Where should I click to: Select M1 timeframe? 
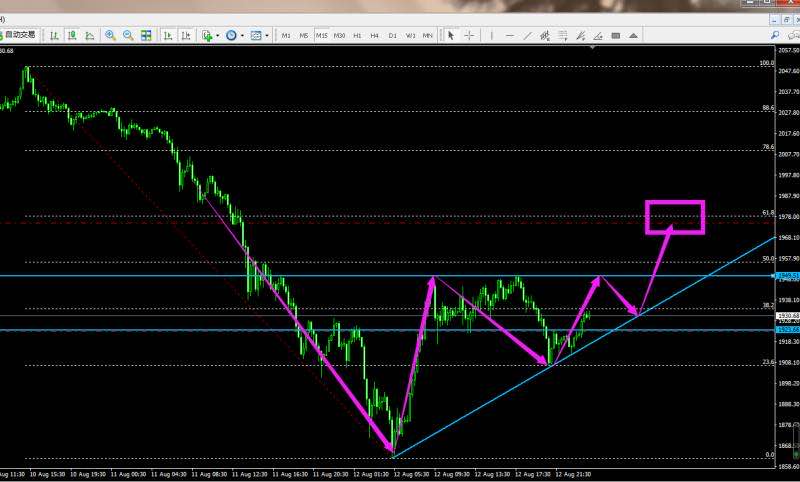pyautogui.click(x=286, y=35)
